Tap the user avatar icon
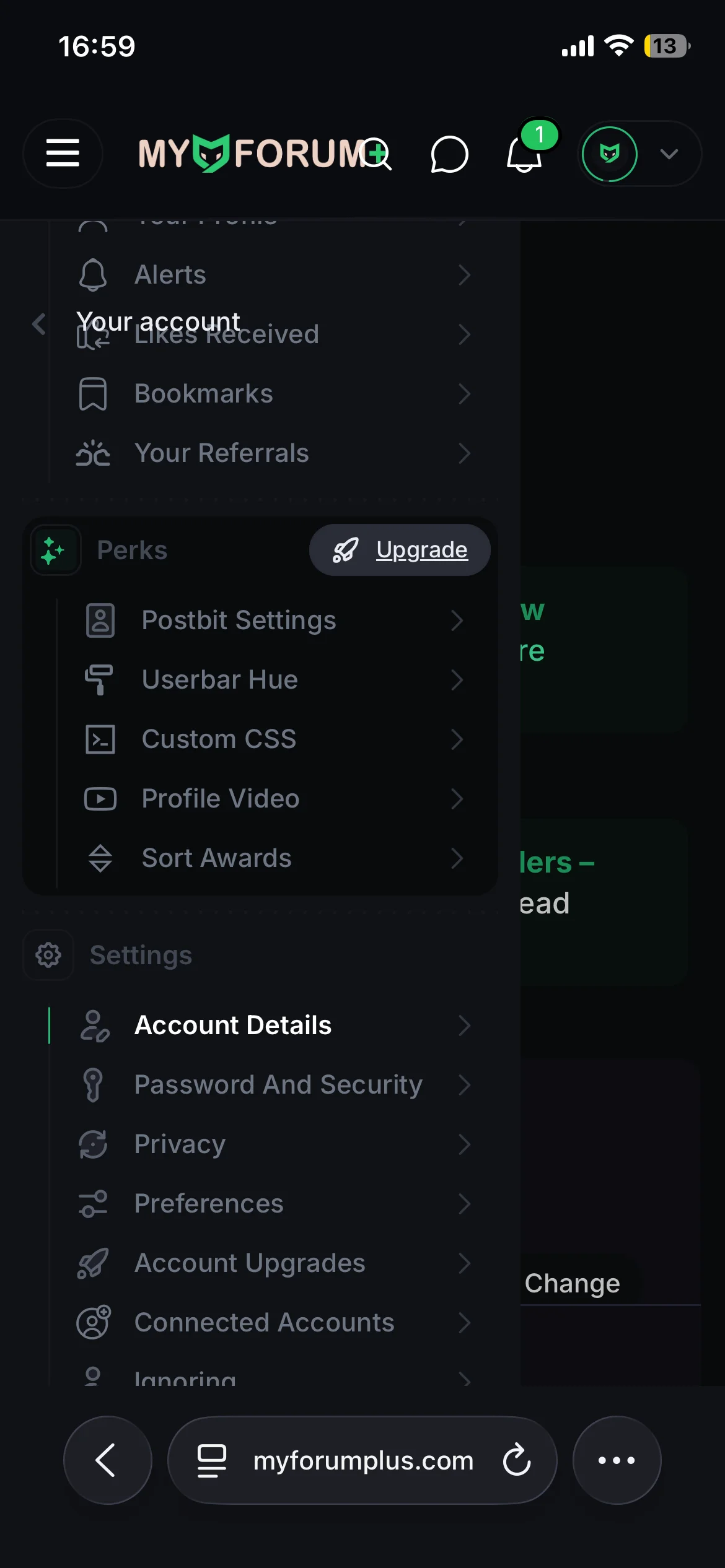 (610, 154)
